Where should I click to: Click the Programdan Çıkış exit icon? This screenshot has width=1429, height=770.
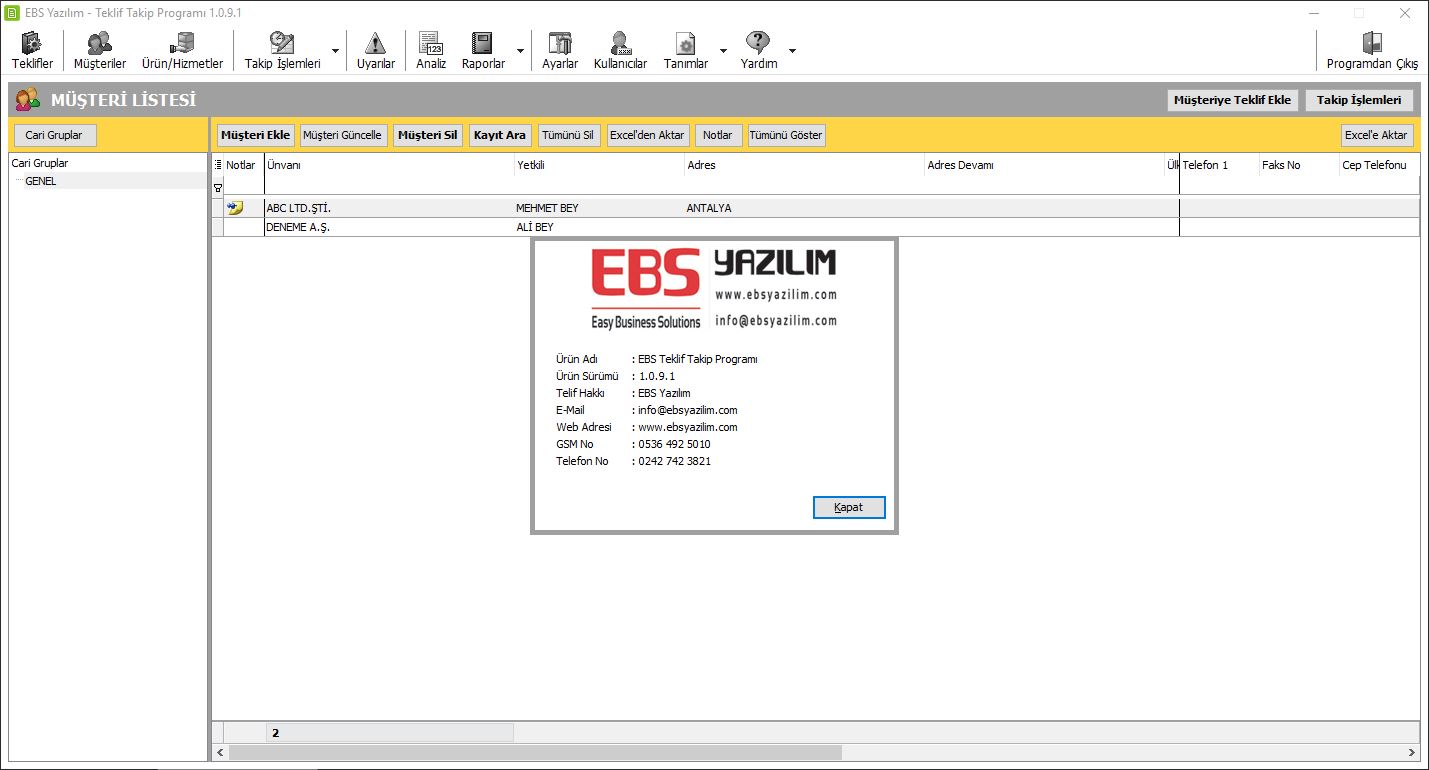click(1372, 50)
